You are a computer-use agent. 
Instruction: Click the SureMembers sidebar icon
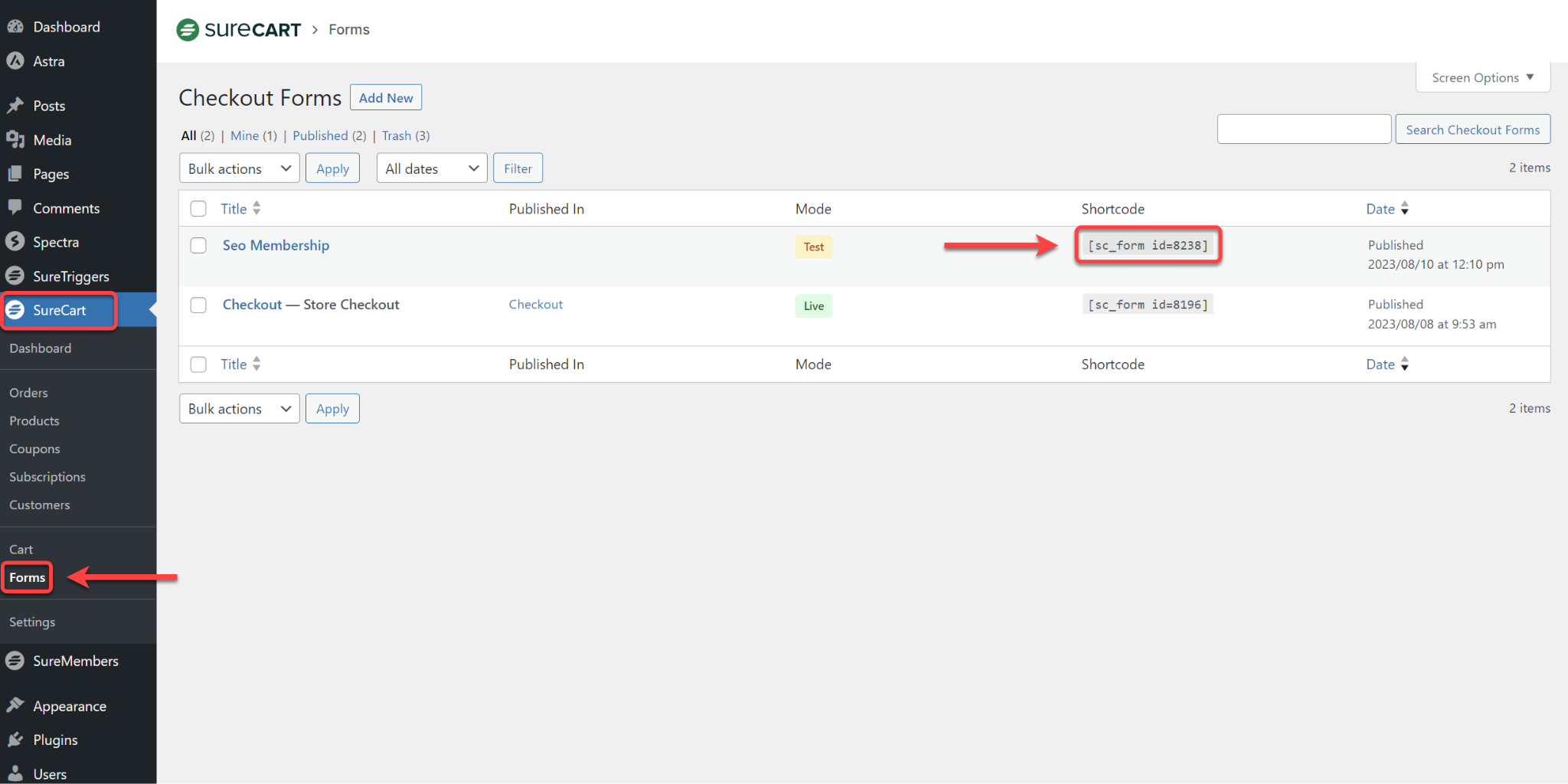click(15, 661)
